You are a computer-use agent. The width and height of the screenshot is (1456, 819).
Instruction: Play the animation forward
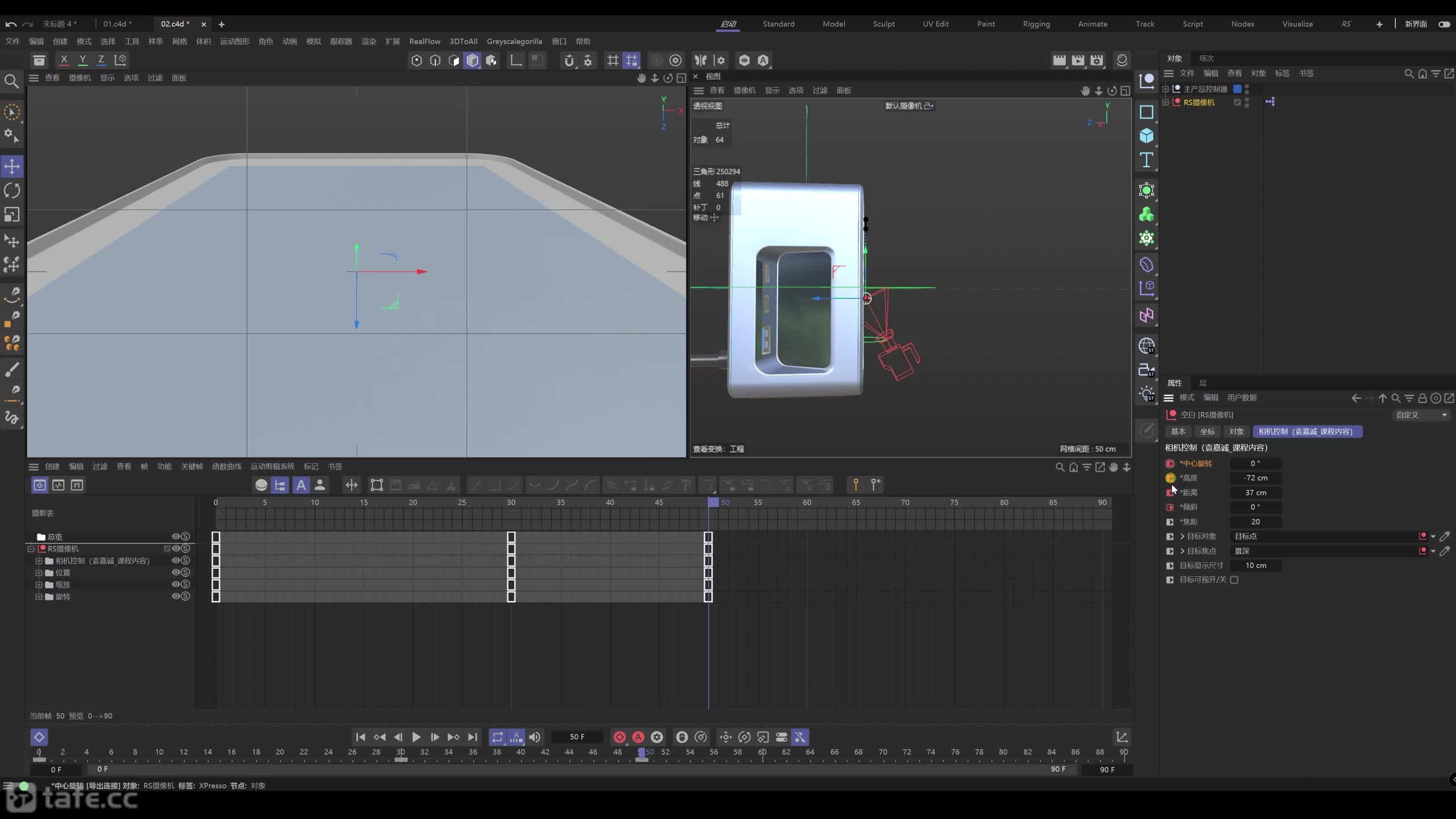(x=416, y=737)
